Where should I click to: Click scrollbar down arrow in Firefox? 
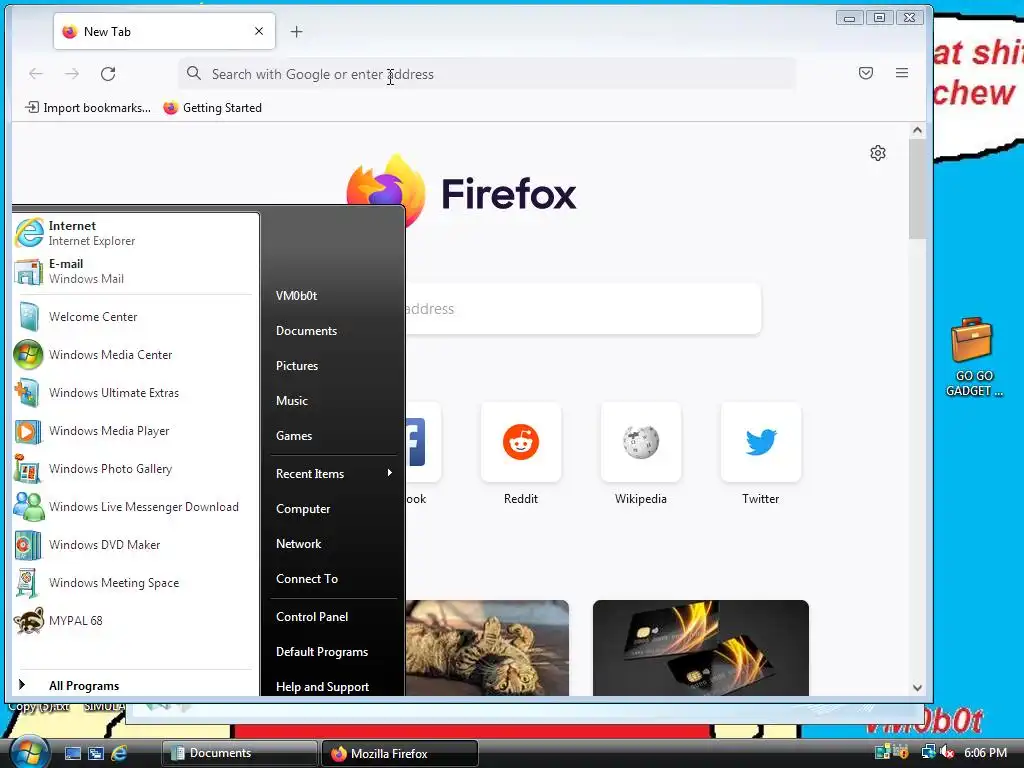[917, 688]
